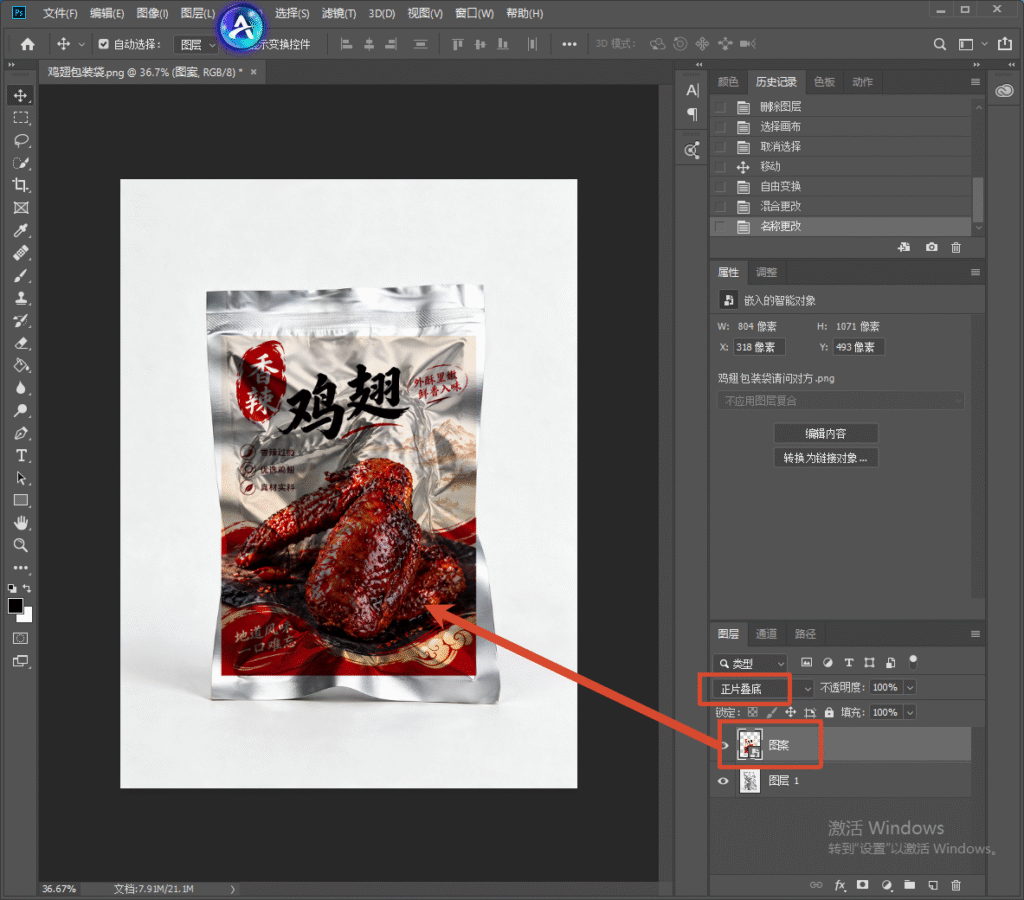The image size is (1024, 900).
Task: Add layer style with fx icon
Action: click(x=840, y=885)
